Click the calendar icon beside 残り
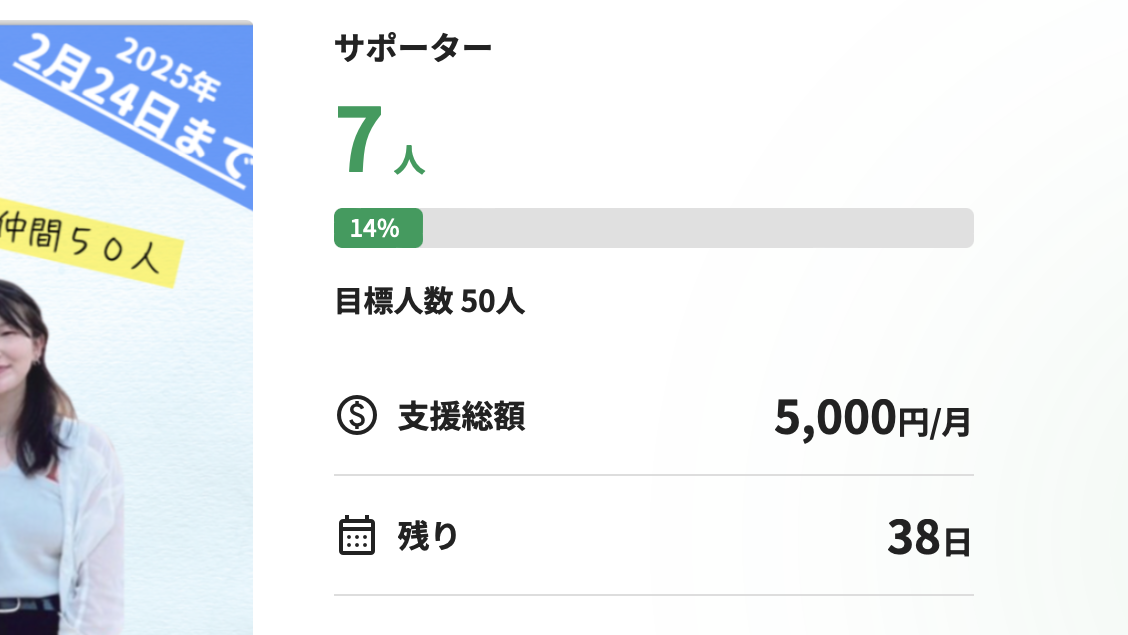1128x635 pixels. pyautogui.click(x=356, y=536)
